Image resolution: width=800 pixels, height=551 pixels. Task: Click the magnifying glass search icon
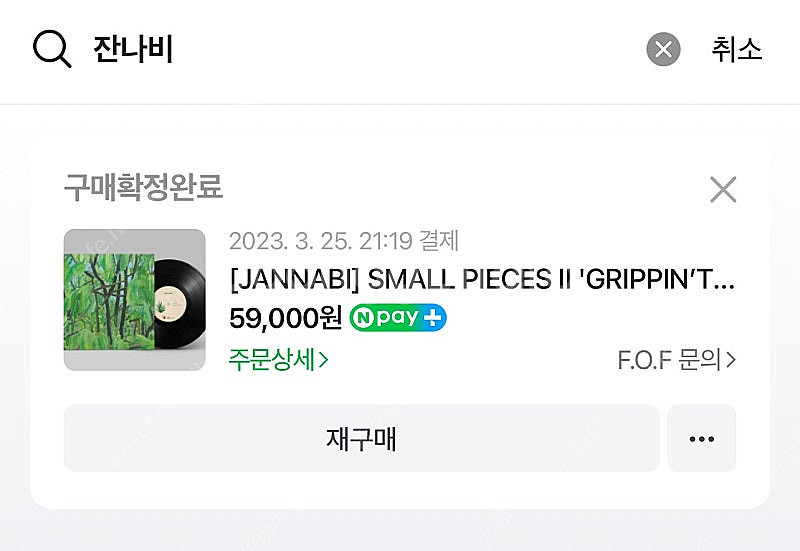tap(52, 49)
